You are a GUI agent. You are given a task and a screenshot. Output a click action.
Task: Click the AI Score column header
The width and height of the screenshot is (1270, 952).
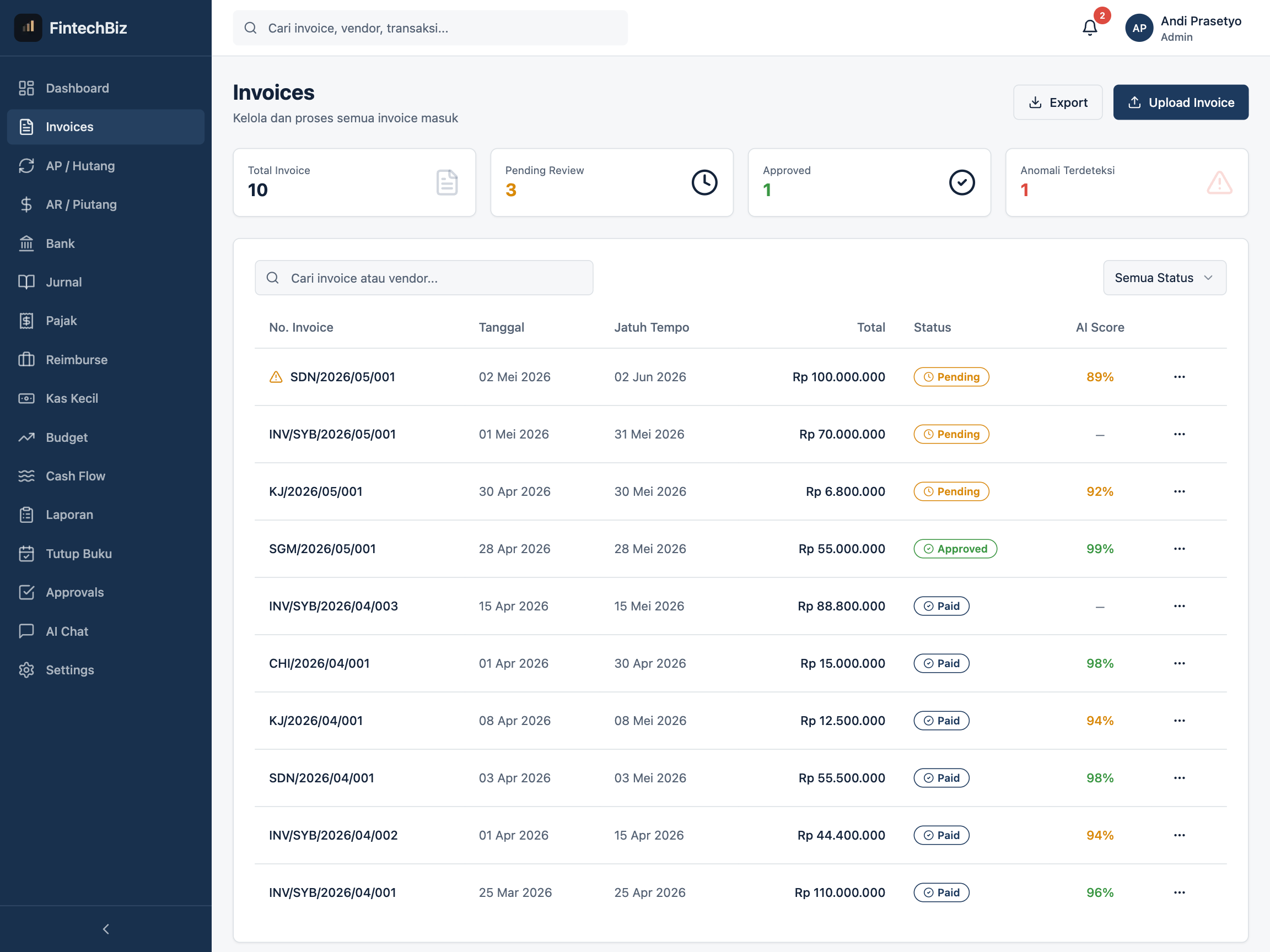pyautogui.click(x=1100, y=327)
